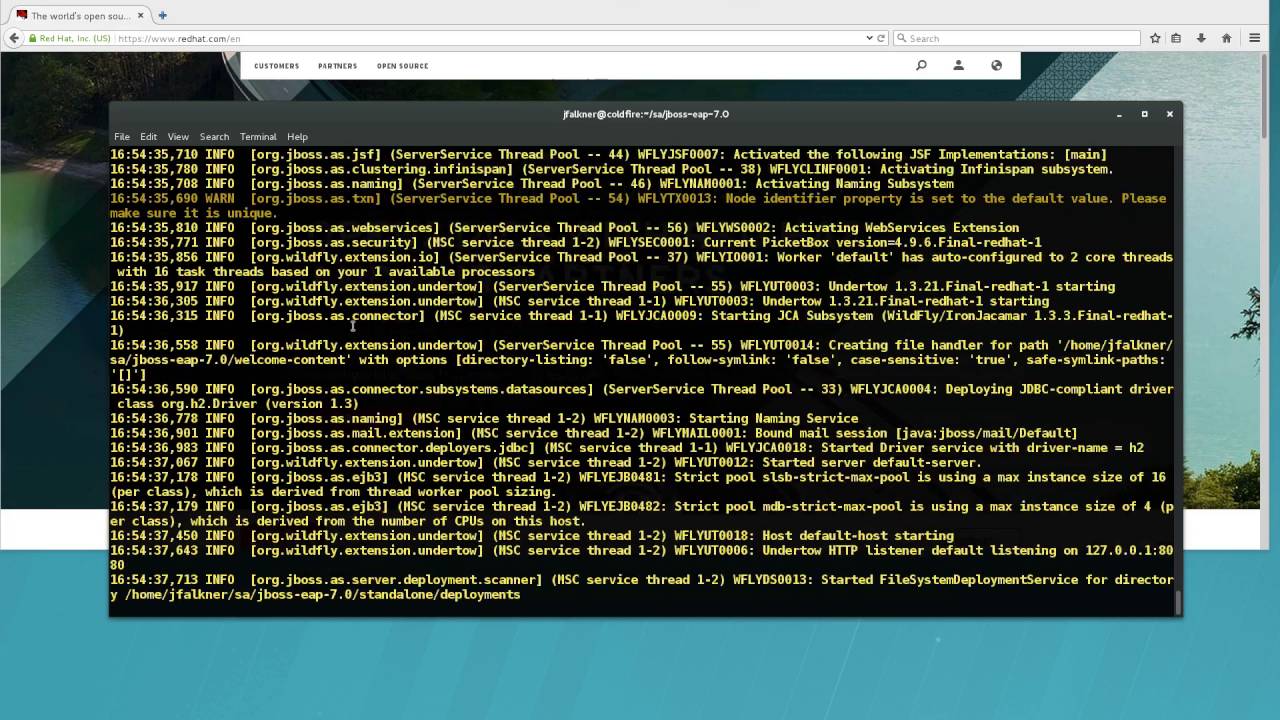
Task: Click terminal vertical scrollbar thumb
Action: pos(1177,603)
